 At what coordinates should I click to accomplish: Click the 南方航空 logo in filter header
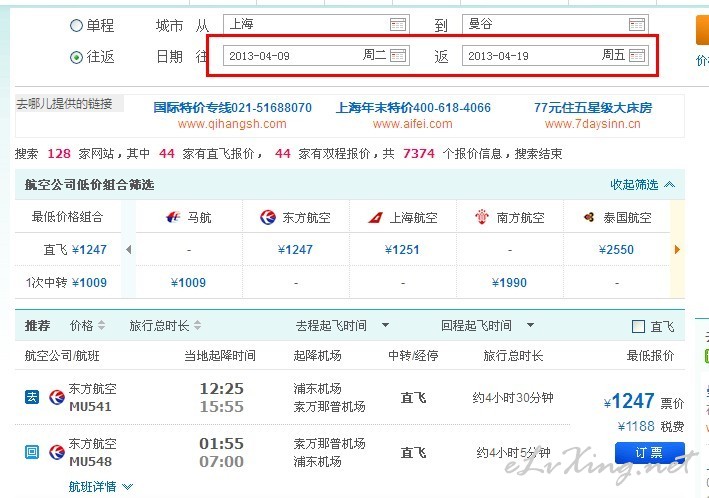[x=482, y=217]
